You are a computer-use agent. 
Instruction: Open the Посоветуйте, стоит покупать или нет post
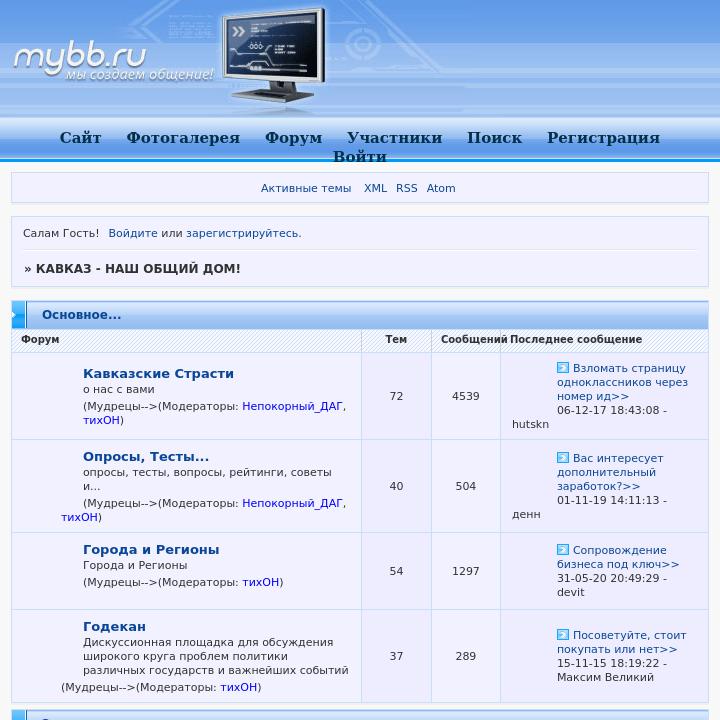622,642
